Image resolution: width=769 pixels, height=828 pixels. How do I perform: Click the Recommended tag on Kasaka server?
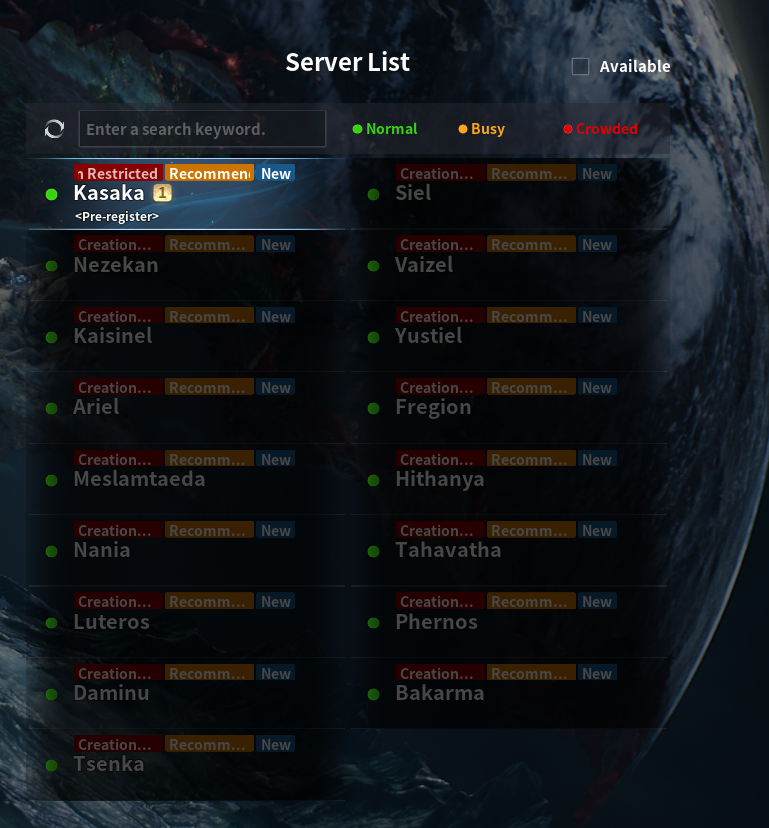pos(209,173)
